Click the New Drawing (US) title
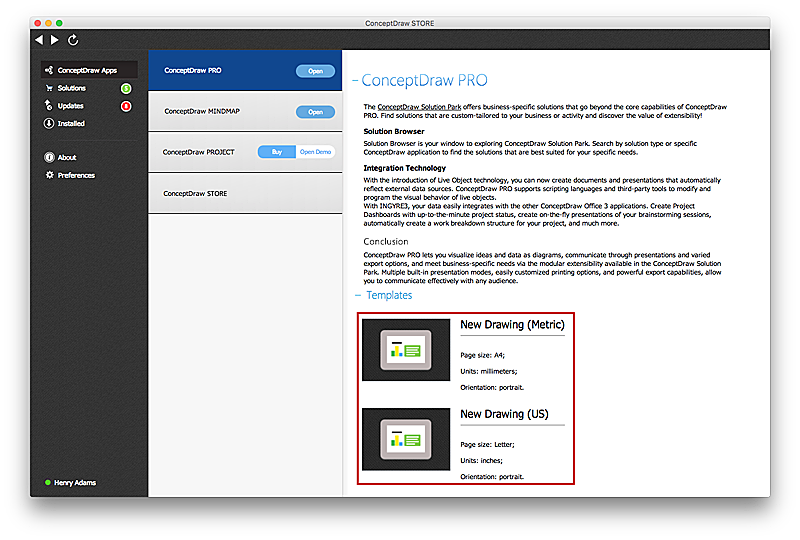The width and height of the screenshot is (800, 540). coord(504,414)
